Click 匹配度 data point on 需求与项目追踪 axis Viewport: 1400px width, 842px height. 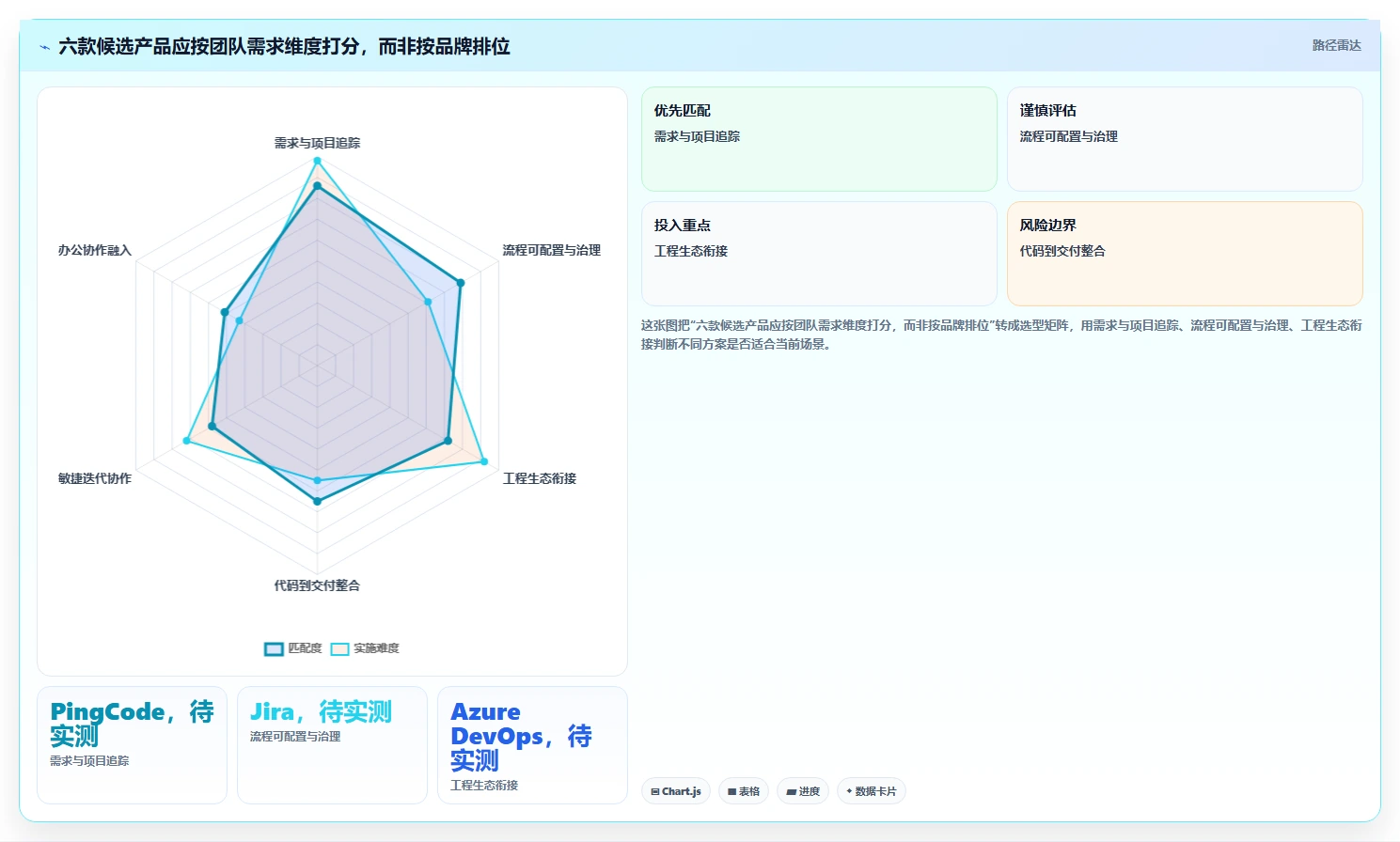pos(317,186)
